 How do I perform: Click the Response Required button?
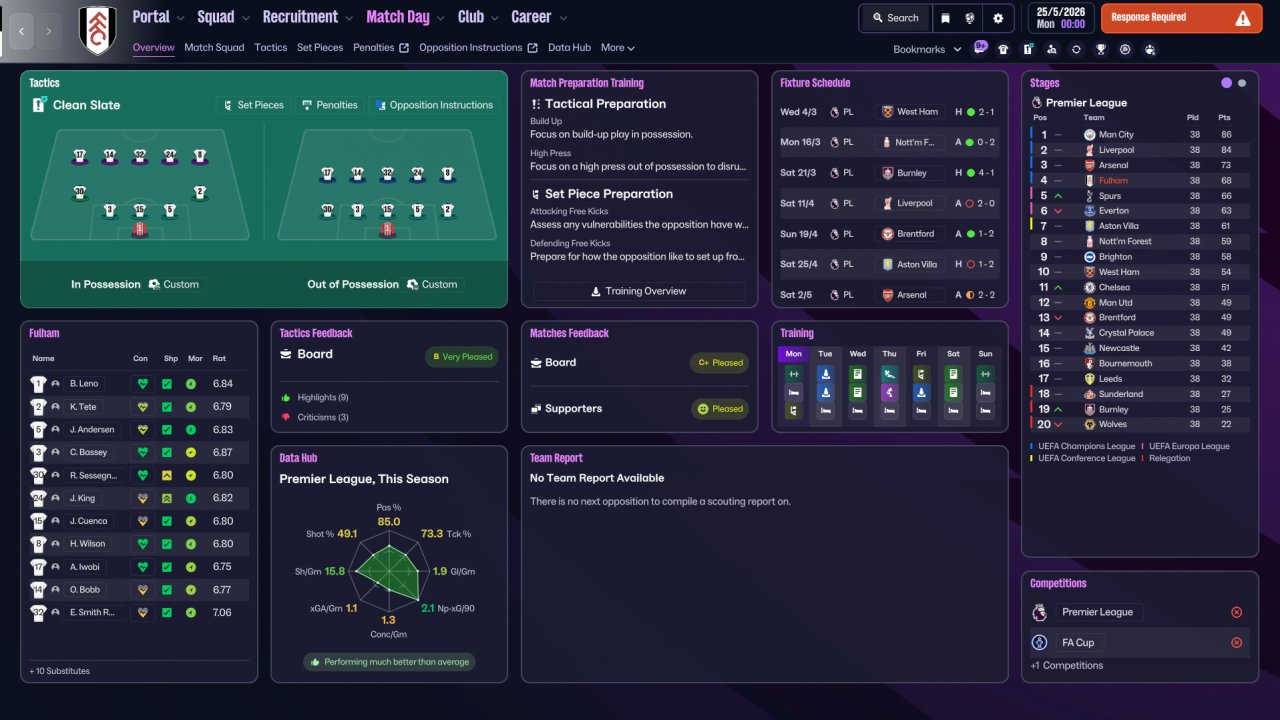pos(1181,18)
